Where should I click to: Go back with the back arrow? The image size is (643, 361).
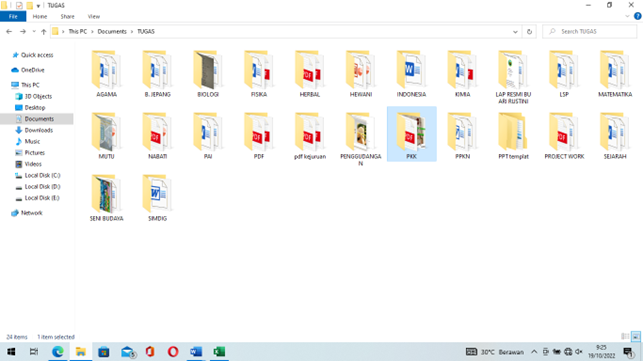click(x=9, y=32)
